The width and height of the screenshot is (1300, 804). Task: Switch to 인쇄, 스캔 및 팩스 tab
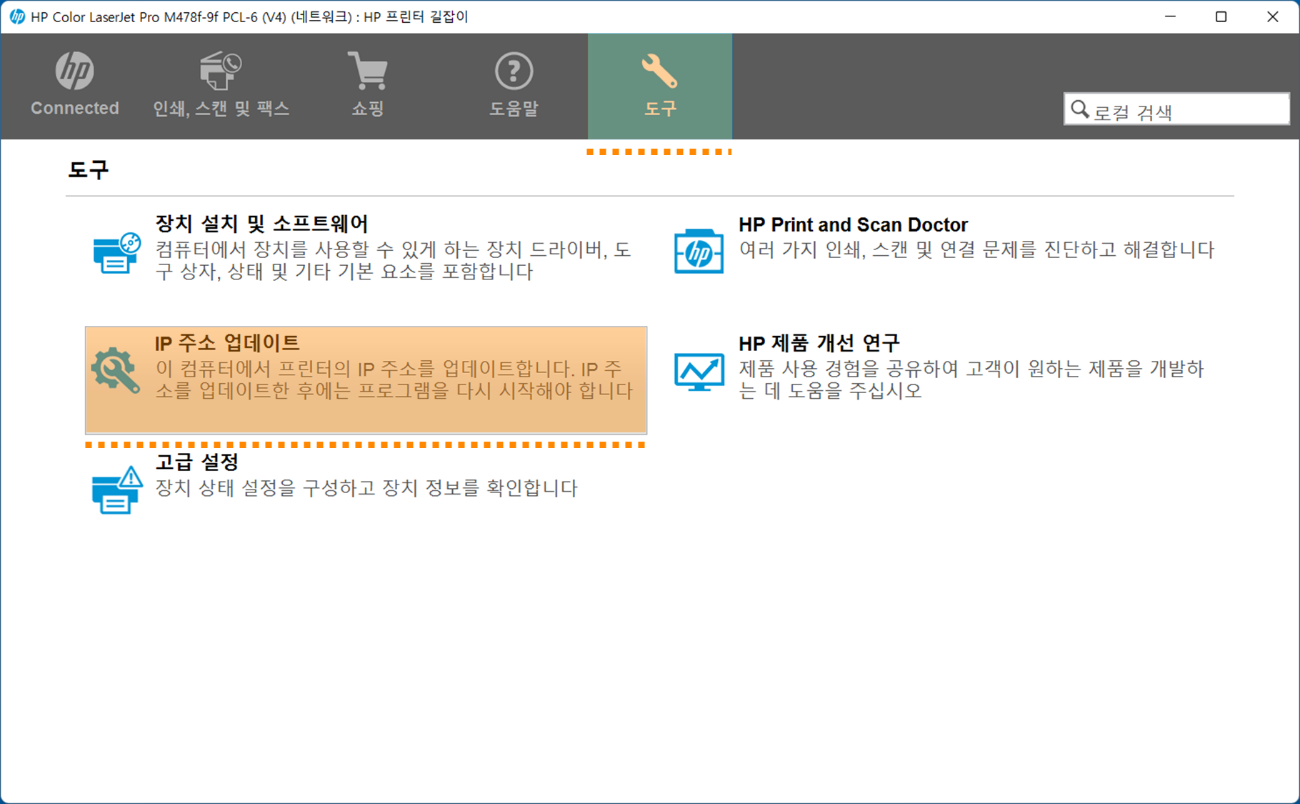pos(221,86)
